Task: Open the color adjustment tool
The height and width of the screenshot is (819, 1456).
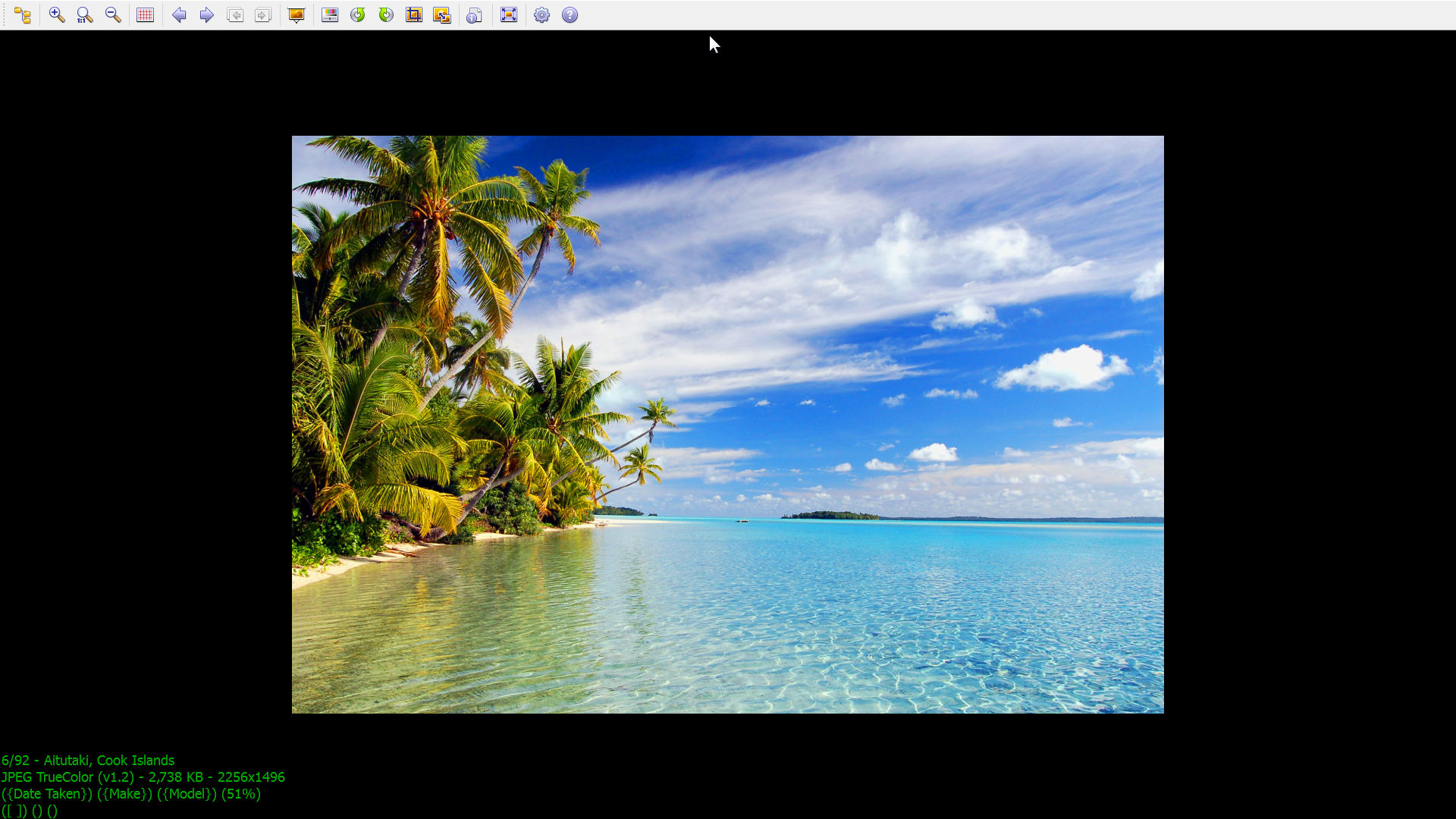Action: (330, 15)
